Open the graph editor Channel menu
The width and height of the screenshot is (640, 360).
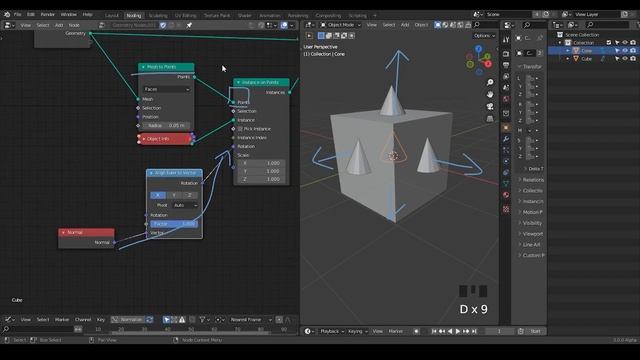tap(83, 320)
